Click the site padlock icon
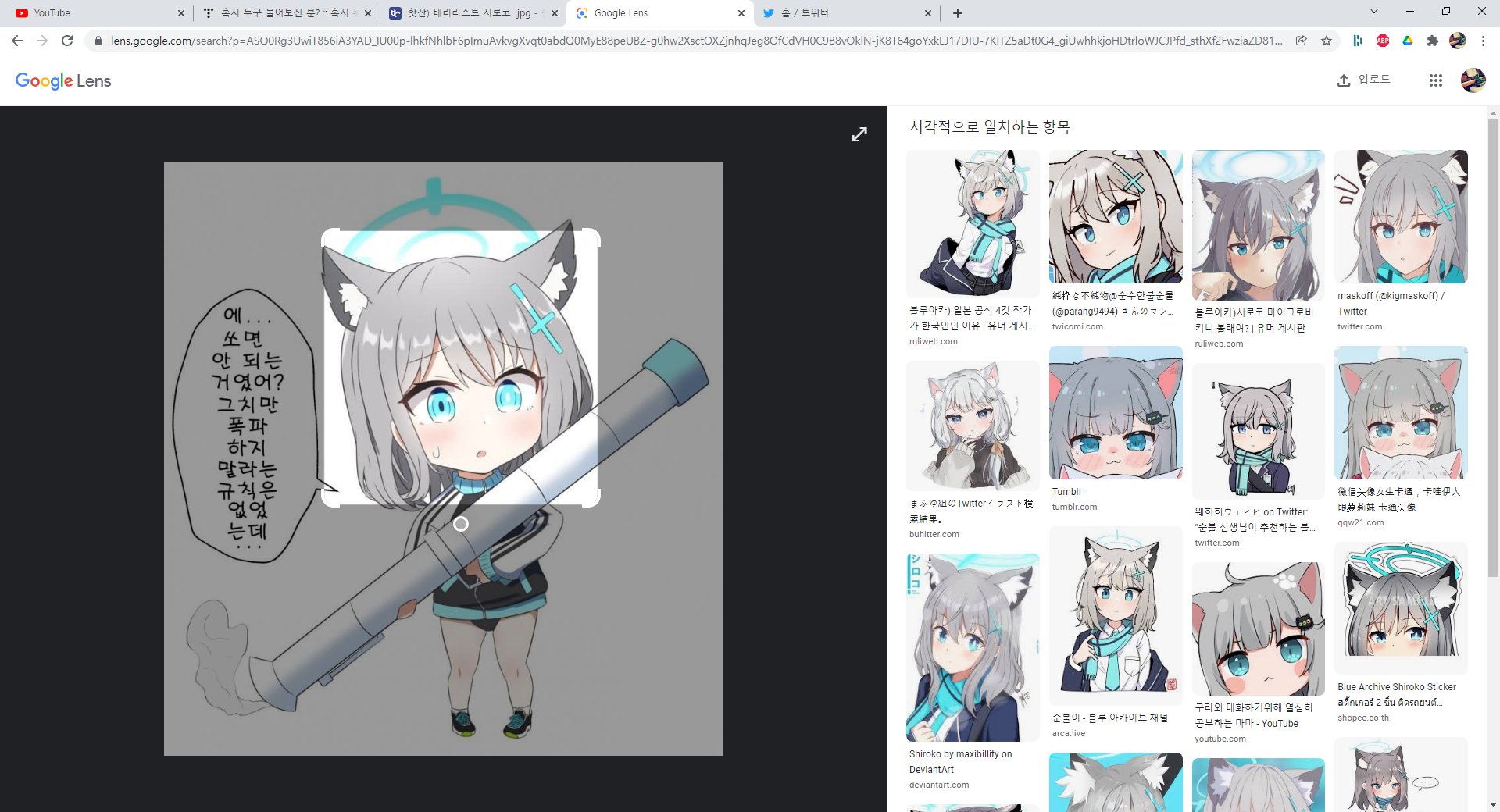 pos(98,41)
